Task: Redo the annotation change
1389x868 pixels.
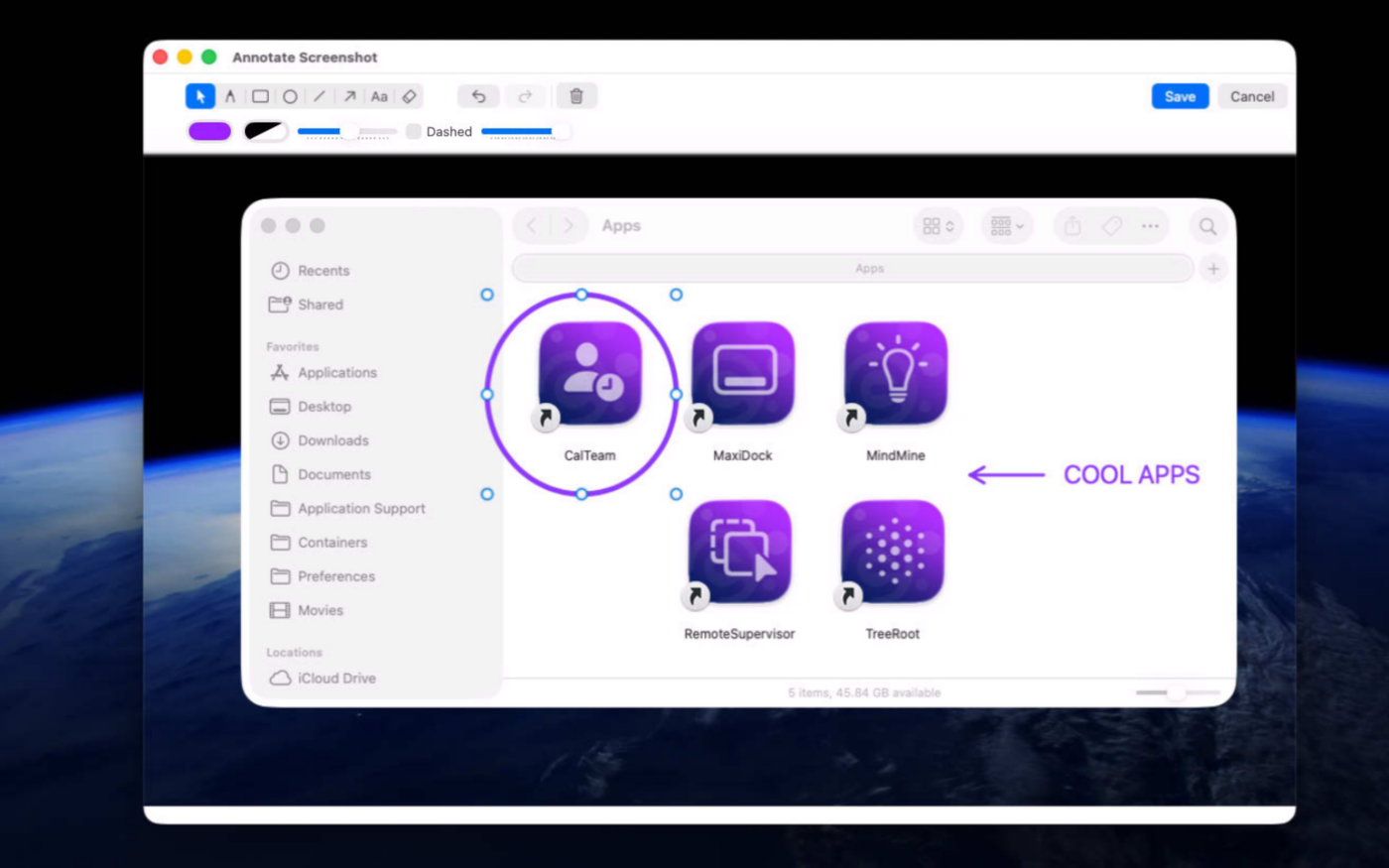Action: point(525,96)
